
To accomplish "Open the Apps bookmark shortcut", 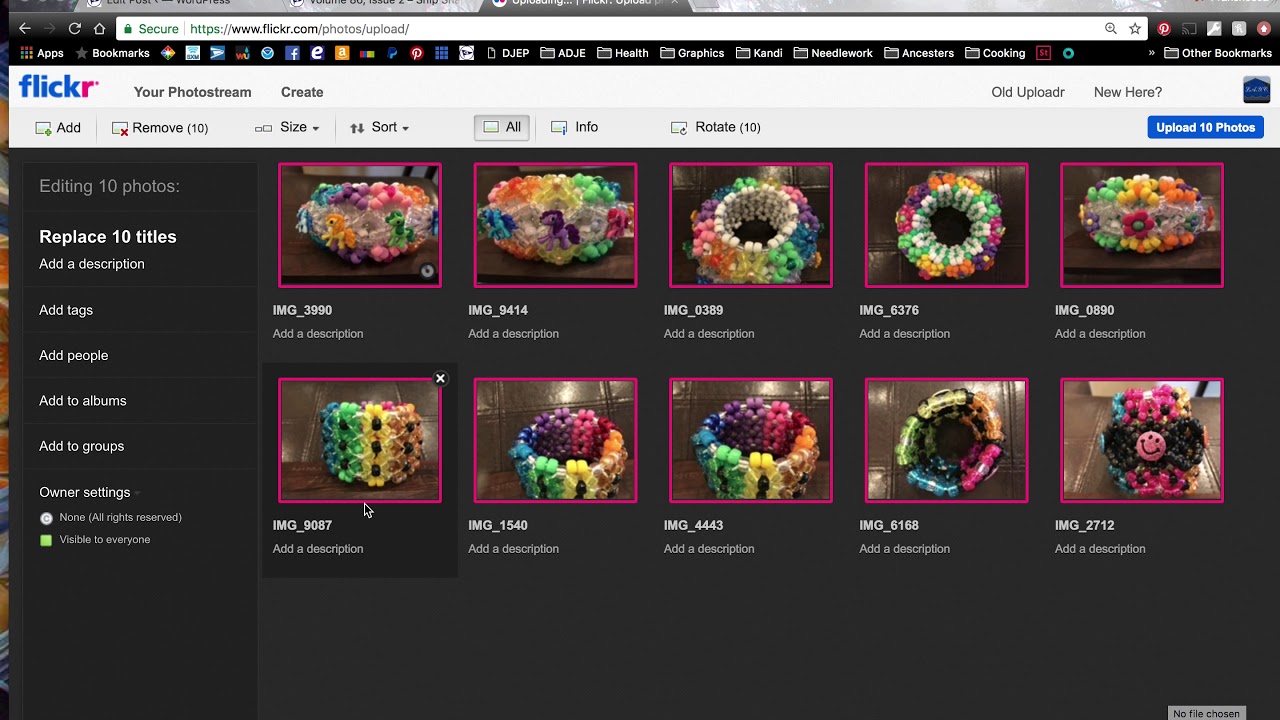I will (41, 53).
